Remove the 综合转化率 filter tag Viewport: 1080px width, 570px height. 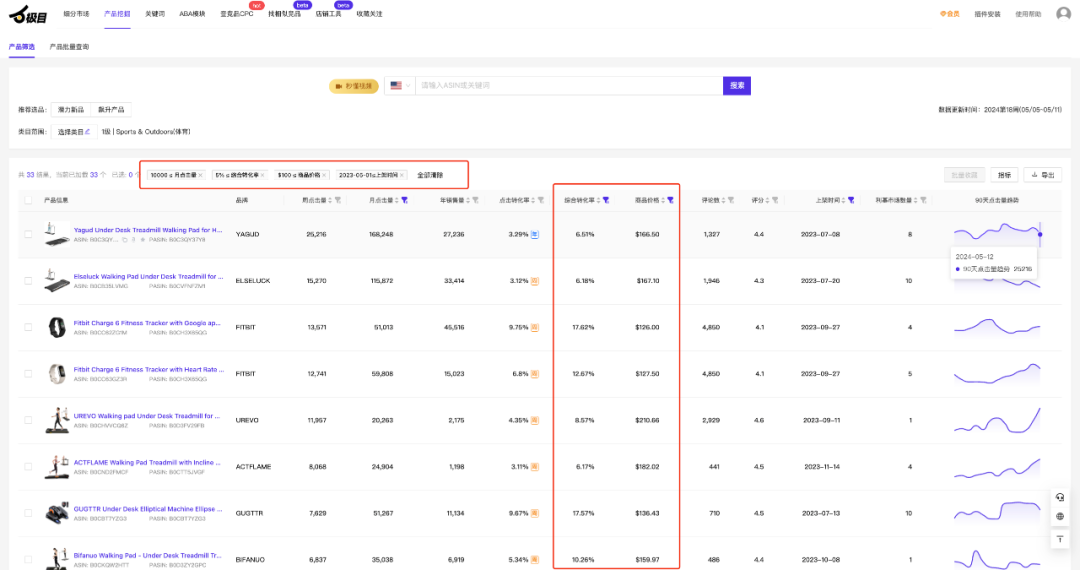(263, 175)
